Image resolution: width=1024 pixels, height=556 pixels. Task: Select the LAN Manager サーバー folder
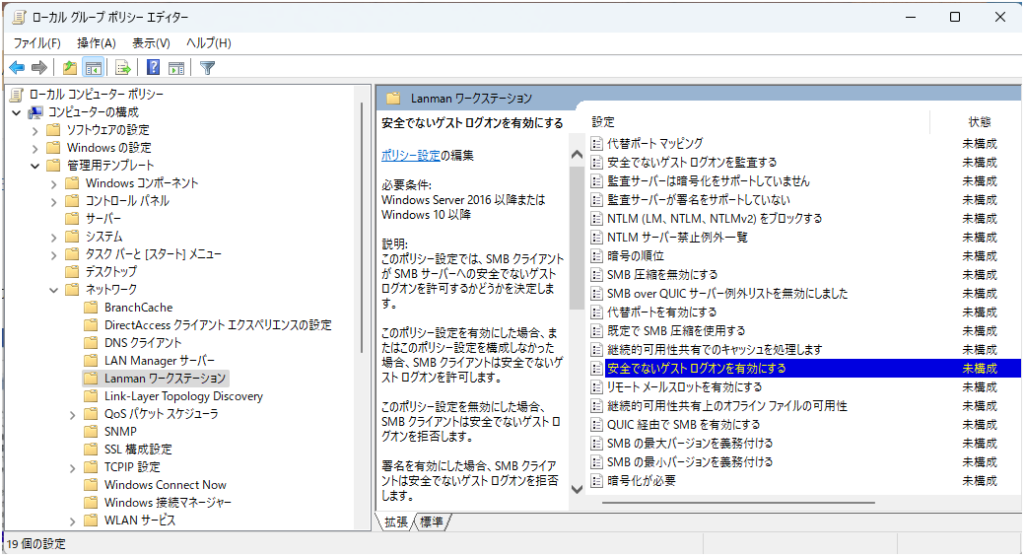pos(159,360)
